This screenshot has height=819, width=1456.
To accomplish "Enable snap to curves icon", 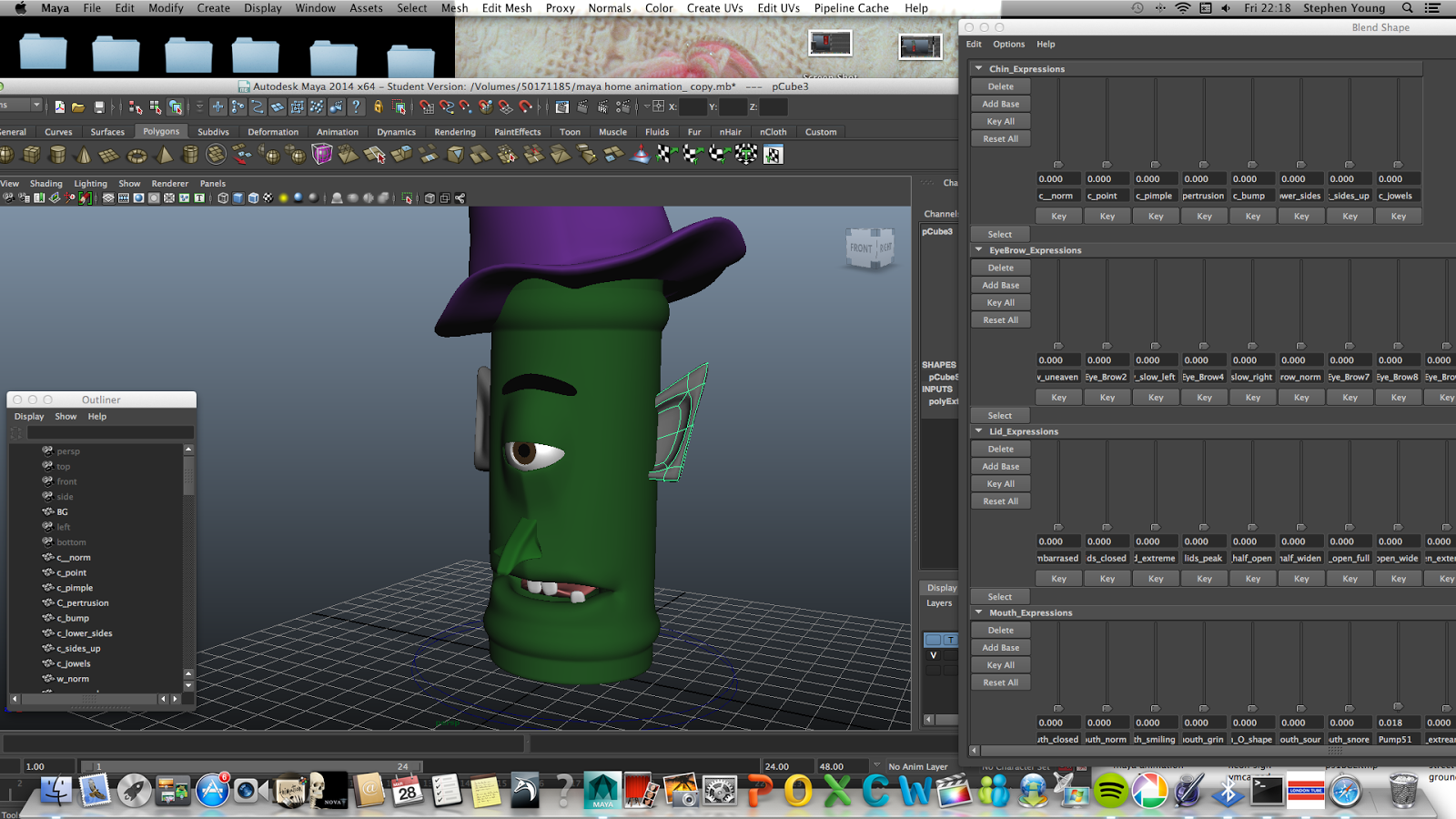I will pyautogui.click(x=447, y=107).
